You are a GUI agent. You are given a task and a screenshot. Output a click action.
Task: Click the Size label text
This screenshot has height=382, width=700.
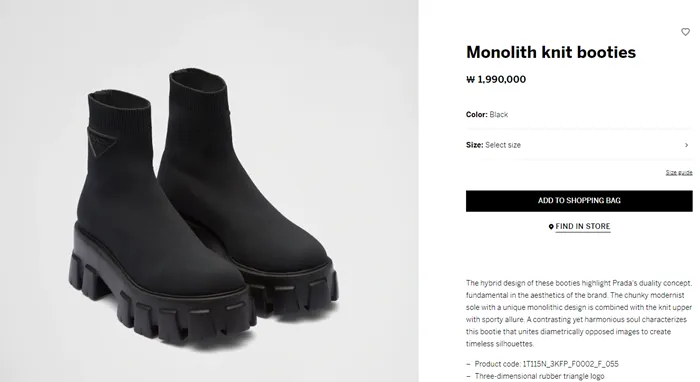[x=475, y=145]
